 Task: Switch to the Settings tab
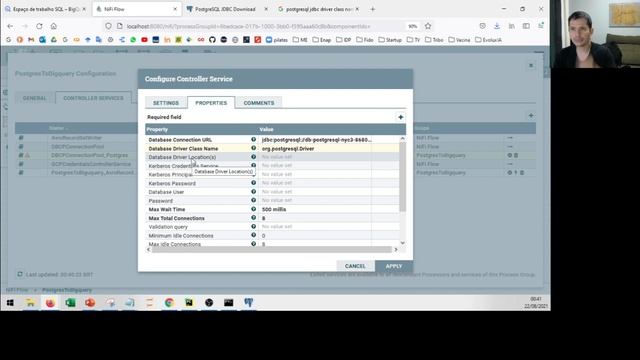point(166,103)
